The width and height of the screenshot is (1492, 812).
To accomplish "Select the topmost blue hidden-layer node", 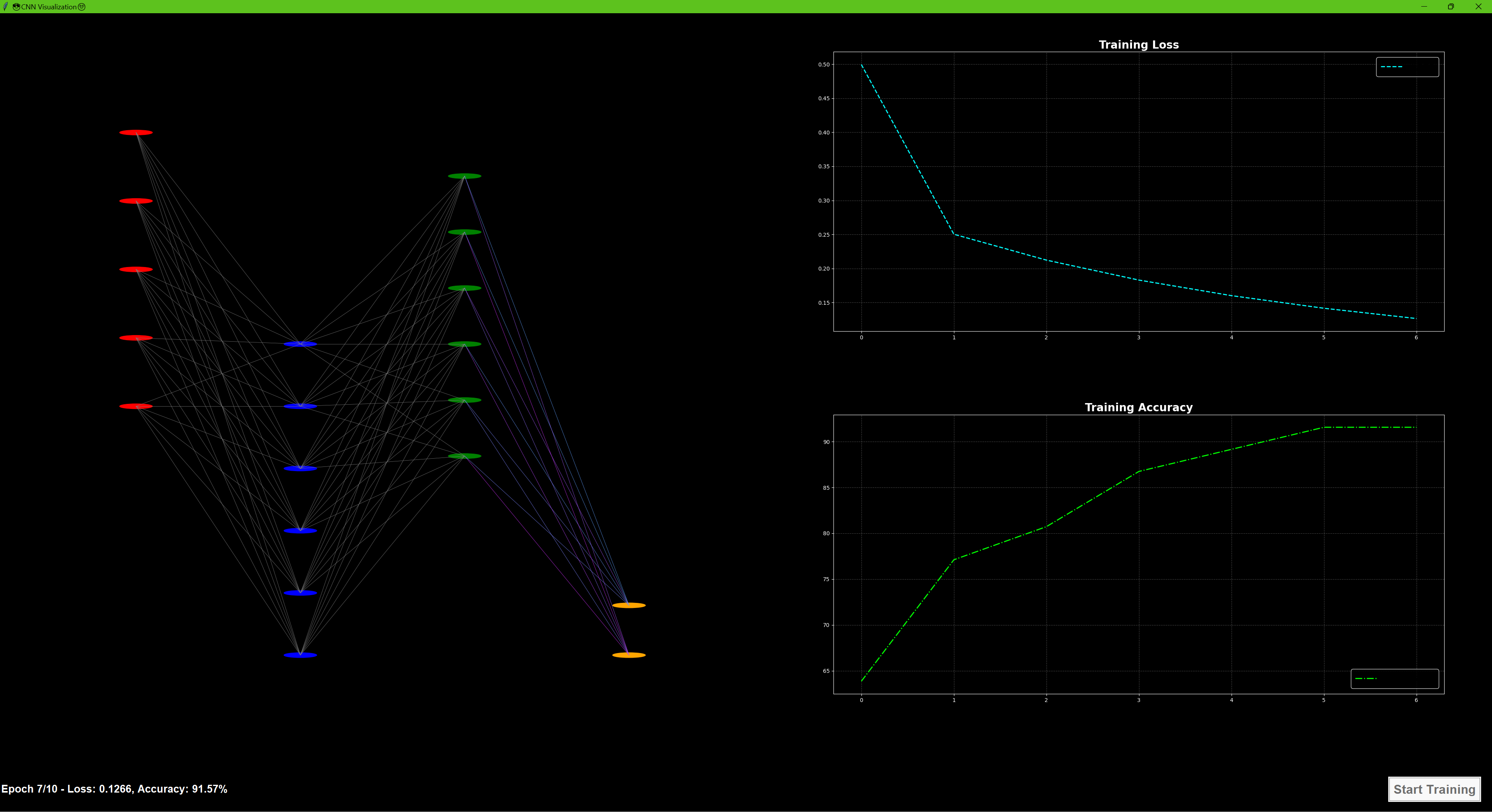I will coord(300,344).
